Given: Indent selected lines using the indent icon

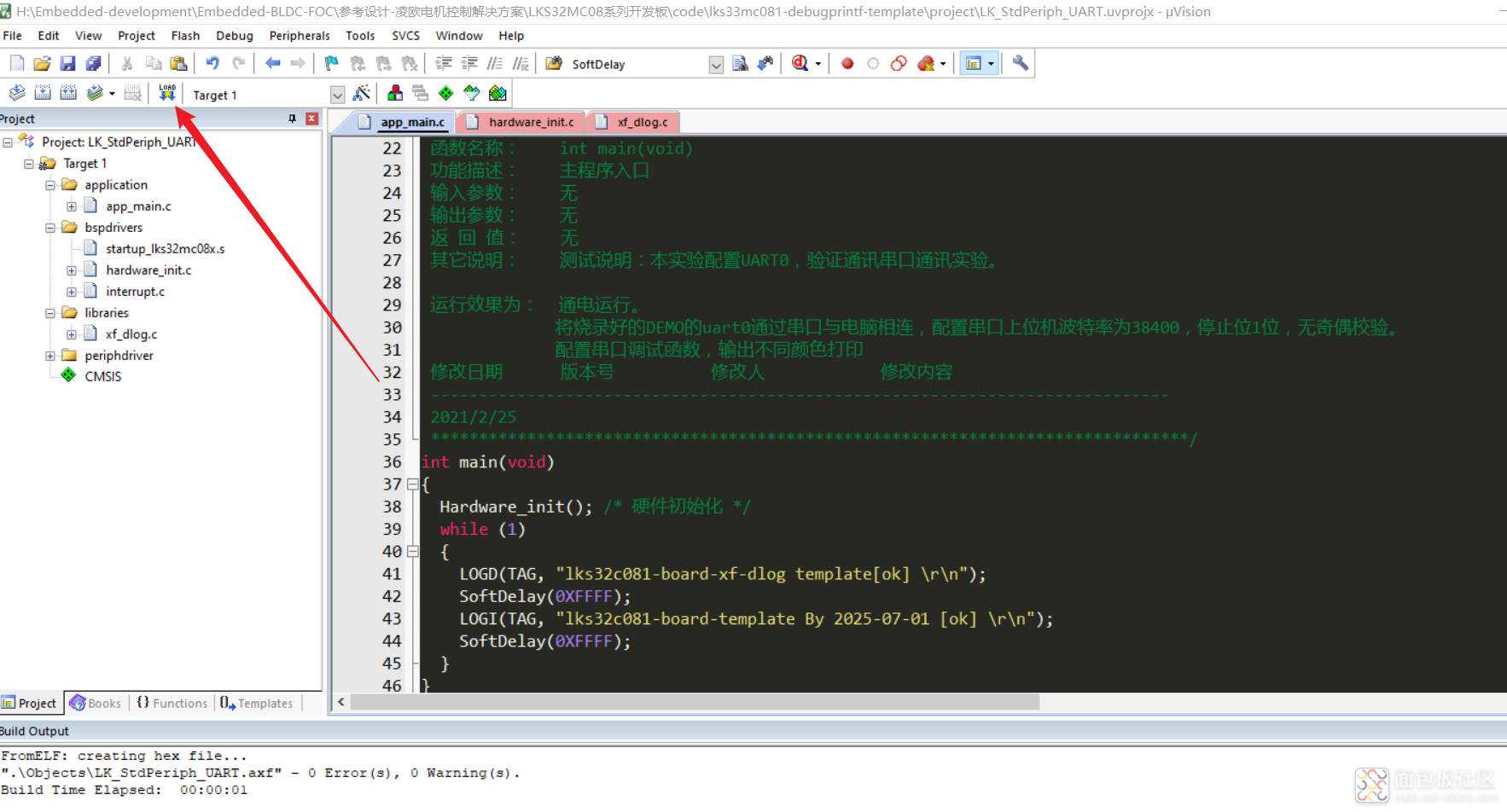Looking at the screenshot, I should (444, 63).
